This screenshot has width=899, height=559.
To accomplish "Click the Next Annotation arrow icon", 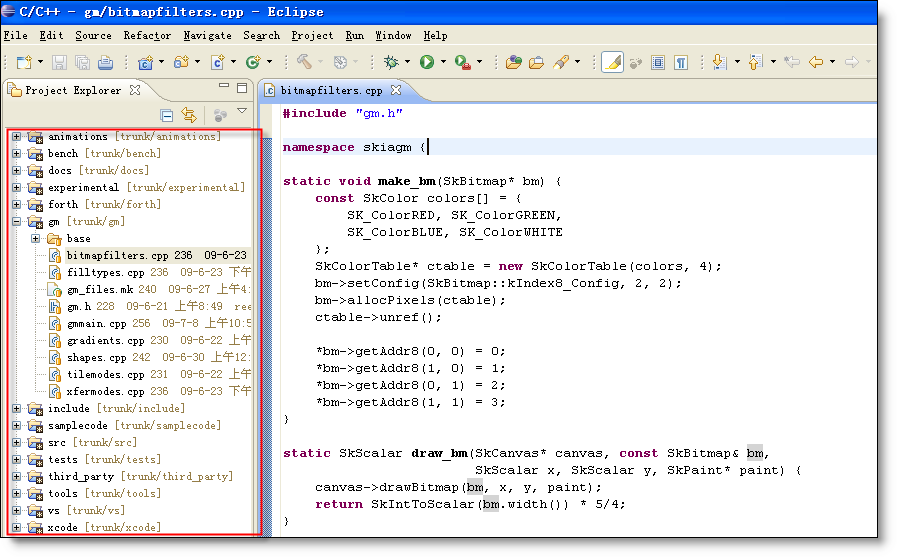I will tap(718, 62).
